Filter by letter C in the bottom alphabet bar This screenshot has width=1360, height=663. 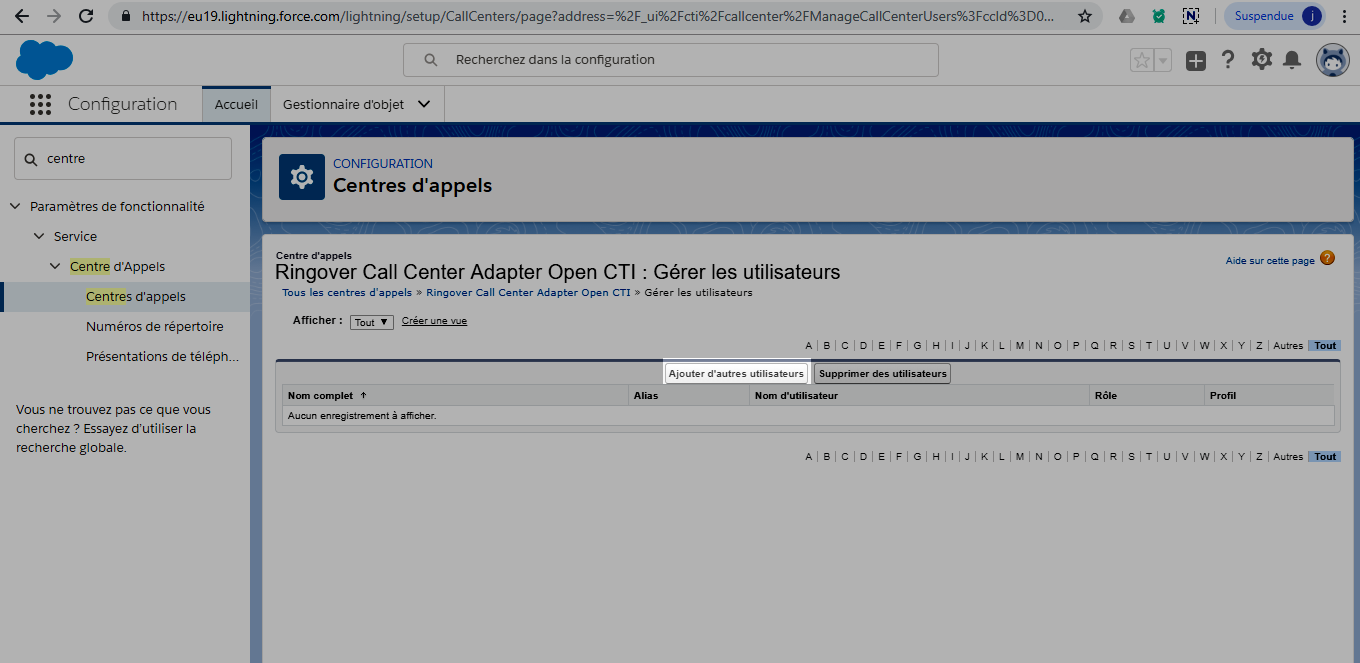pyautogui.click(x=844, y=457)
